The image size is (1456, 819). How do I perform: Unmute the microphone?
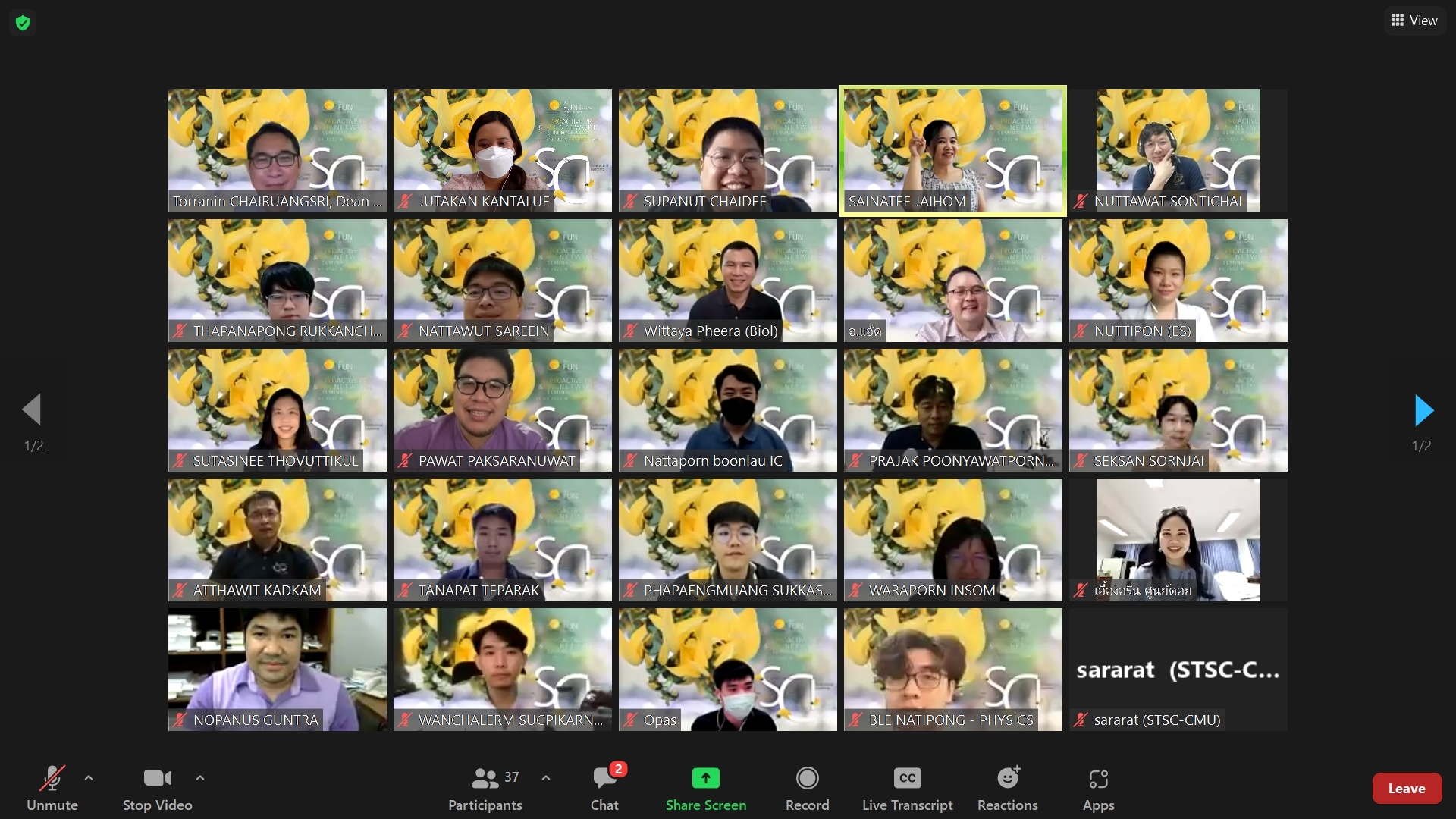(52, 787)
